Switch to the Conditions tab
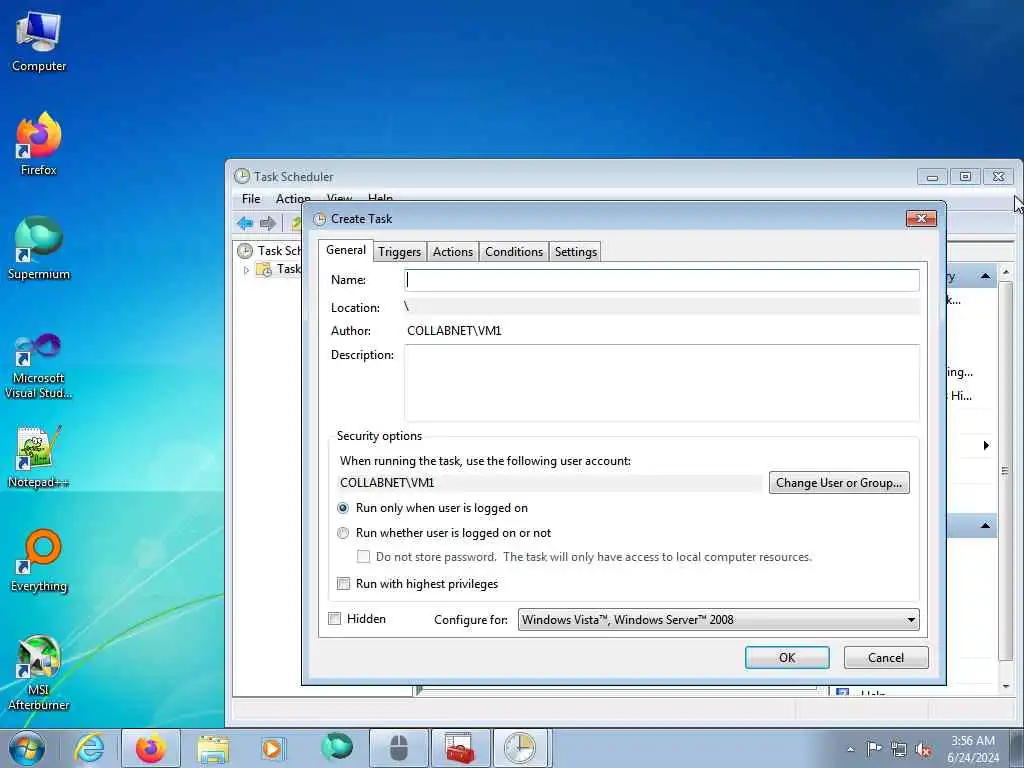This screenshot has height=768, width=1024. click(514, 251)
